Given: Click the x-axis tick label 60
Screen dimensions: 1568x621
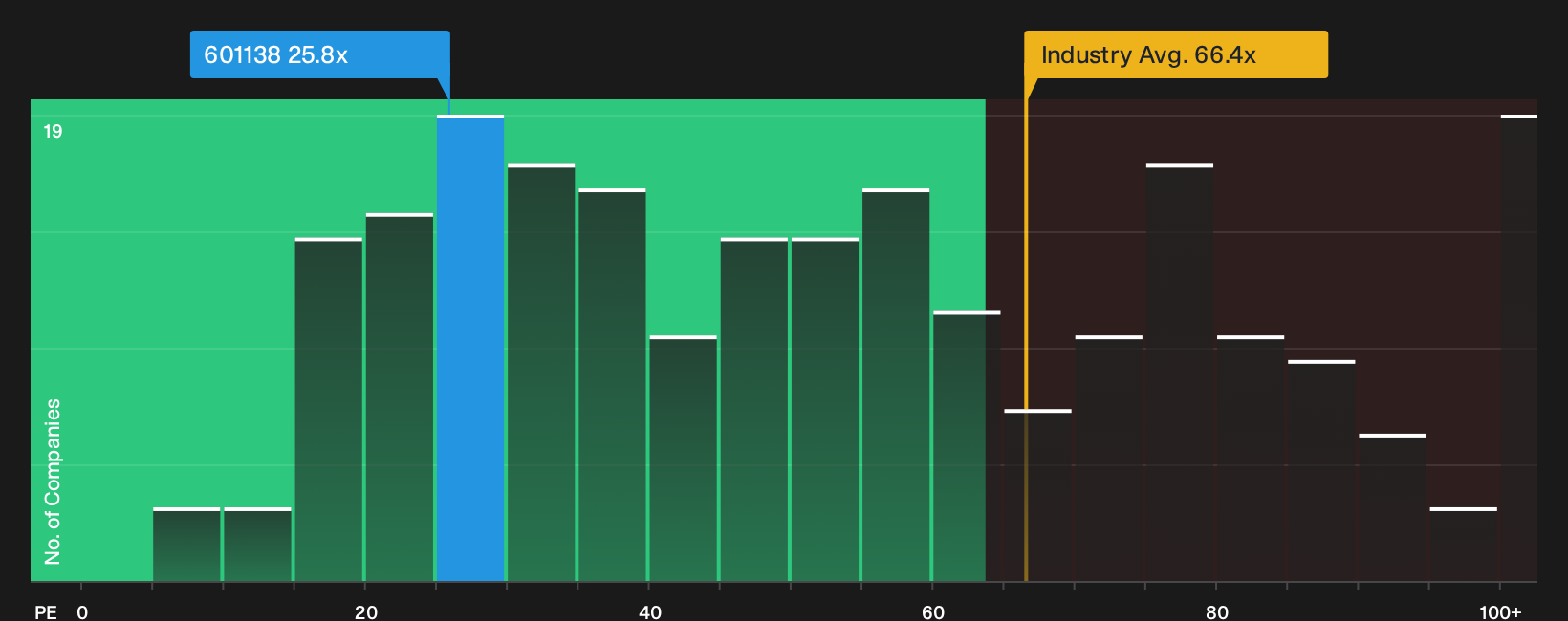Looking at the screenshot, I should [933, 611].
